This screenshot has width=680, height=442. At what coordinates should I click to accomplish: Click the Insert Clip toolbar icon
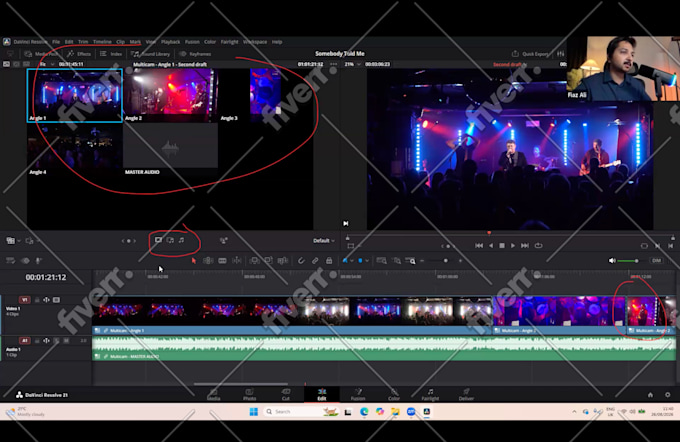click(255, 261)
